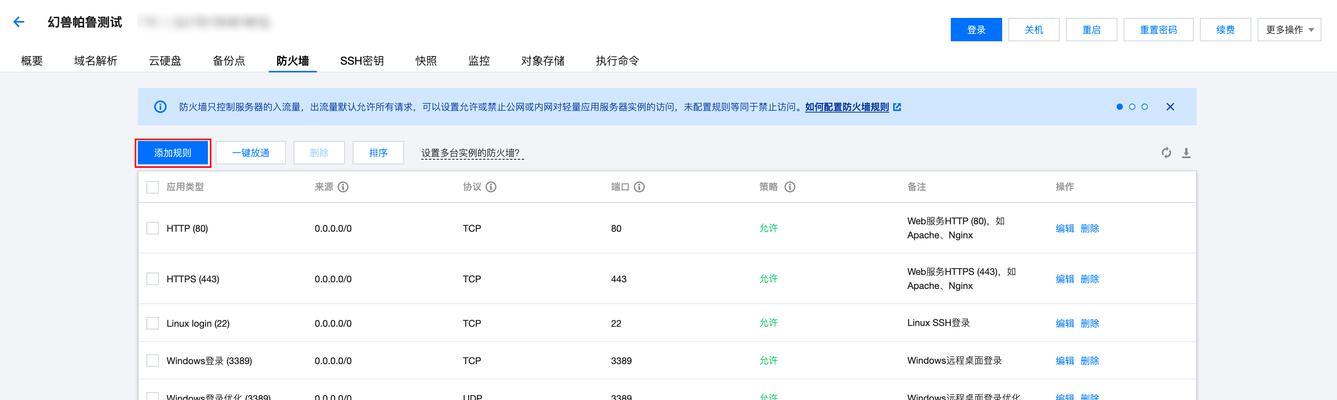Click the 排序 button
Screen dimensions: 1337x400
(378, 153)
